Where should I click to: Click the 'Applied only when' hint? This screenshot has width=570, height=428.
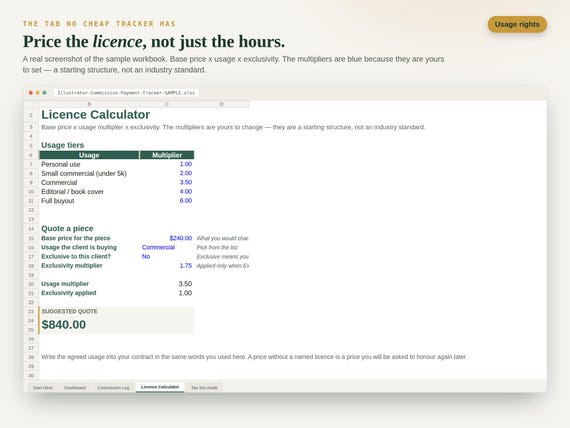(222, 266)
